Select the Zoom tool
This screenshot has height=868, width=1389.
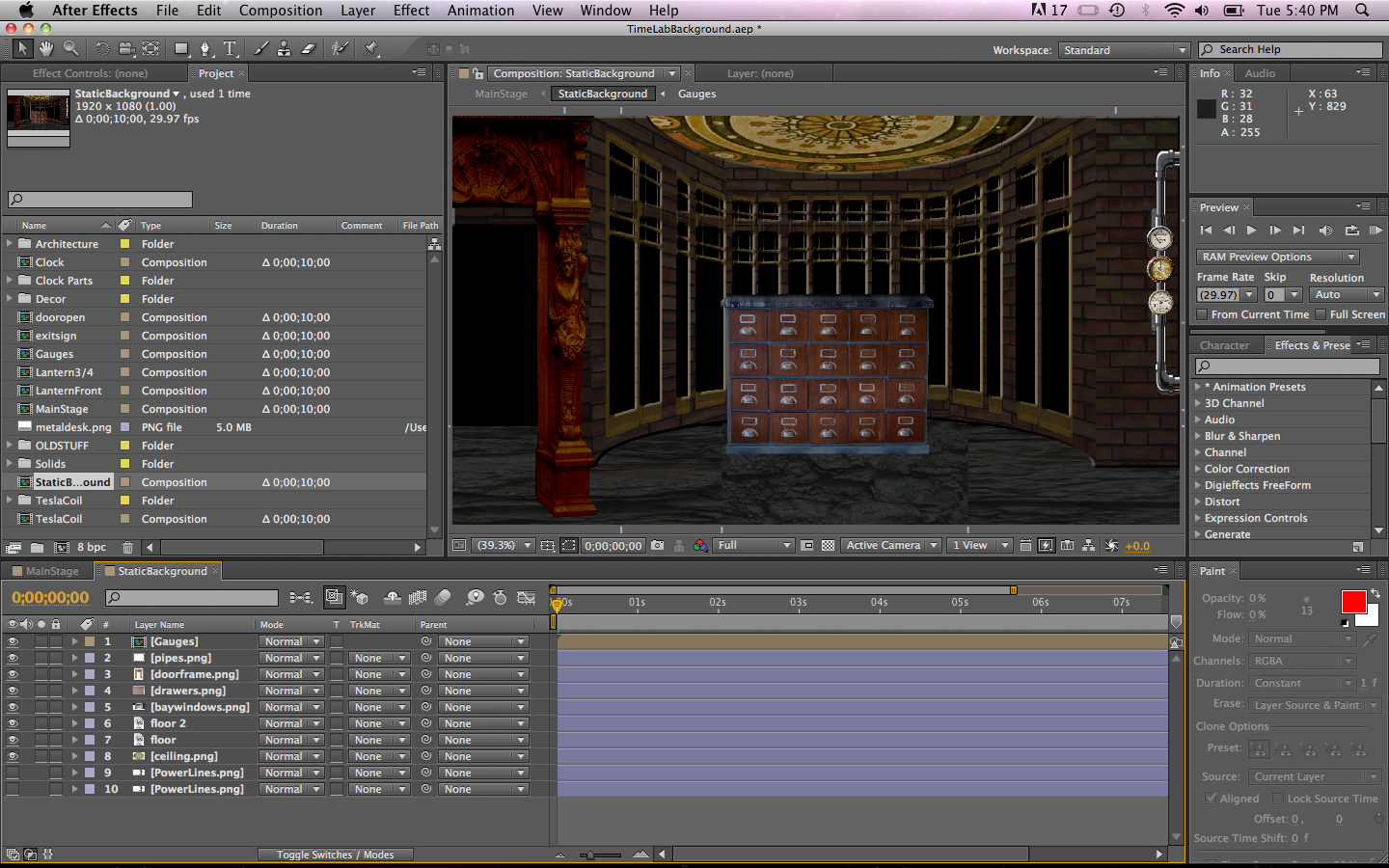coord(70,48)
